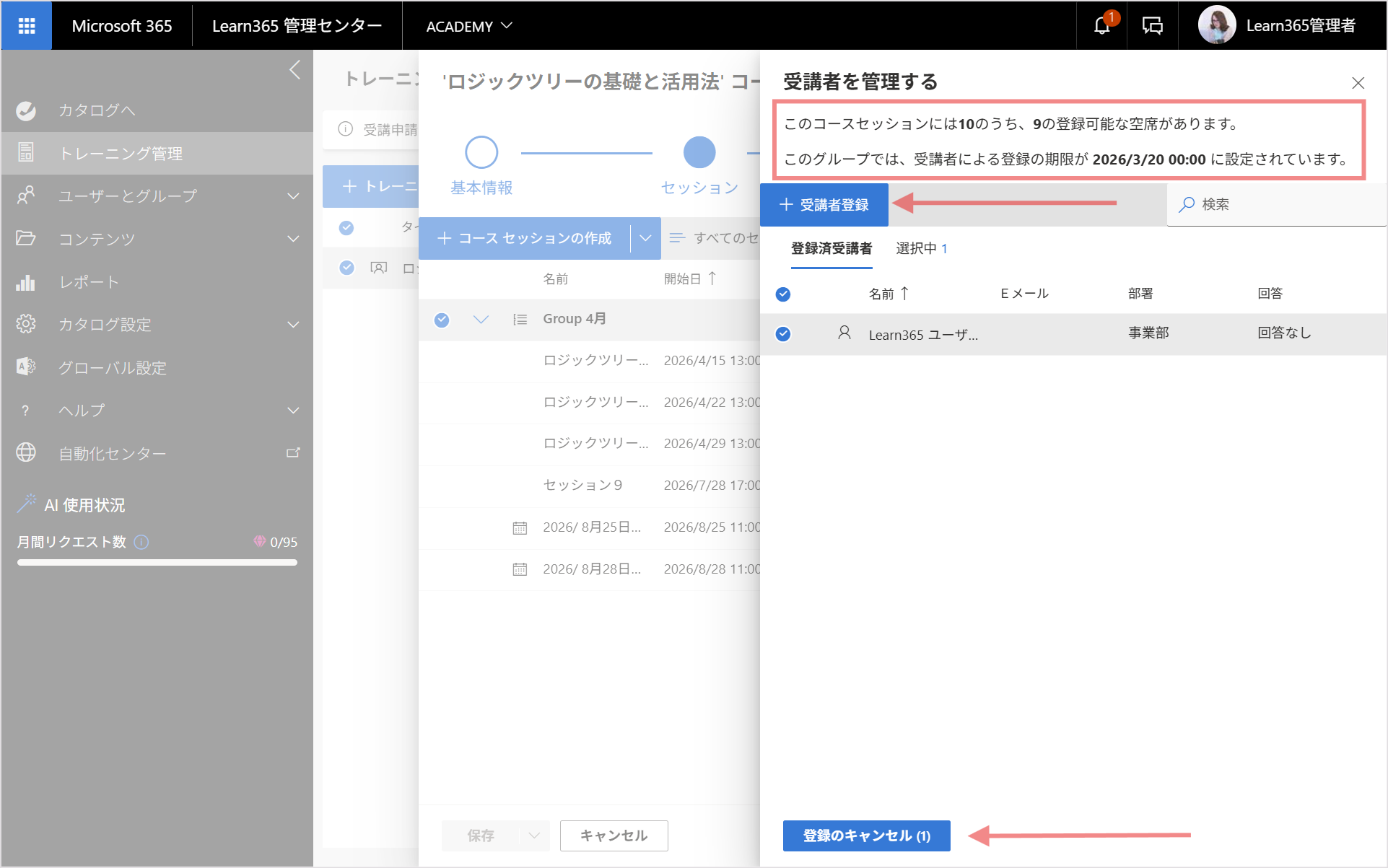Switch to 選択中 1 tab
1388x868 pixels.
pos(922,249)
